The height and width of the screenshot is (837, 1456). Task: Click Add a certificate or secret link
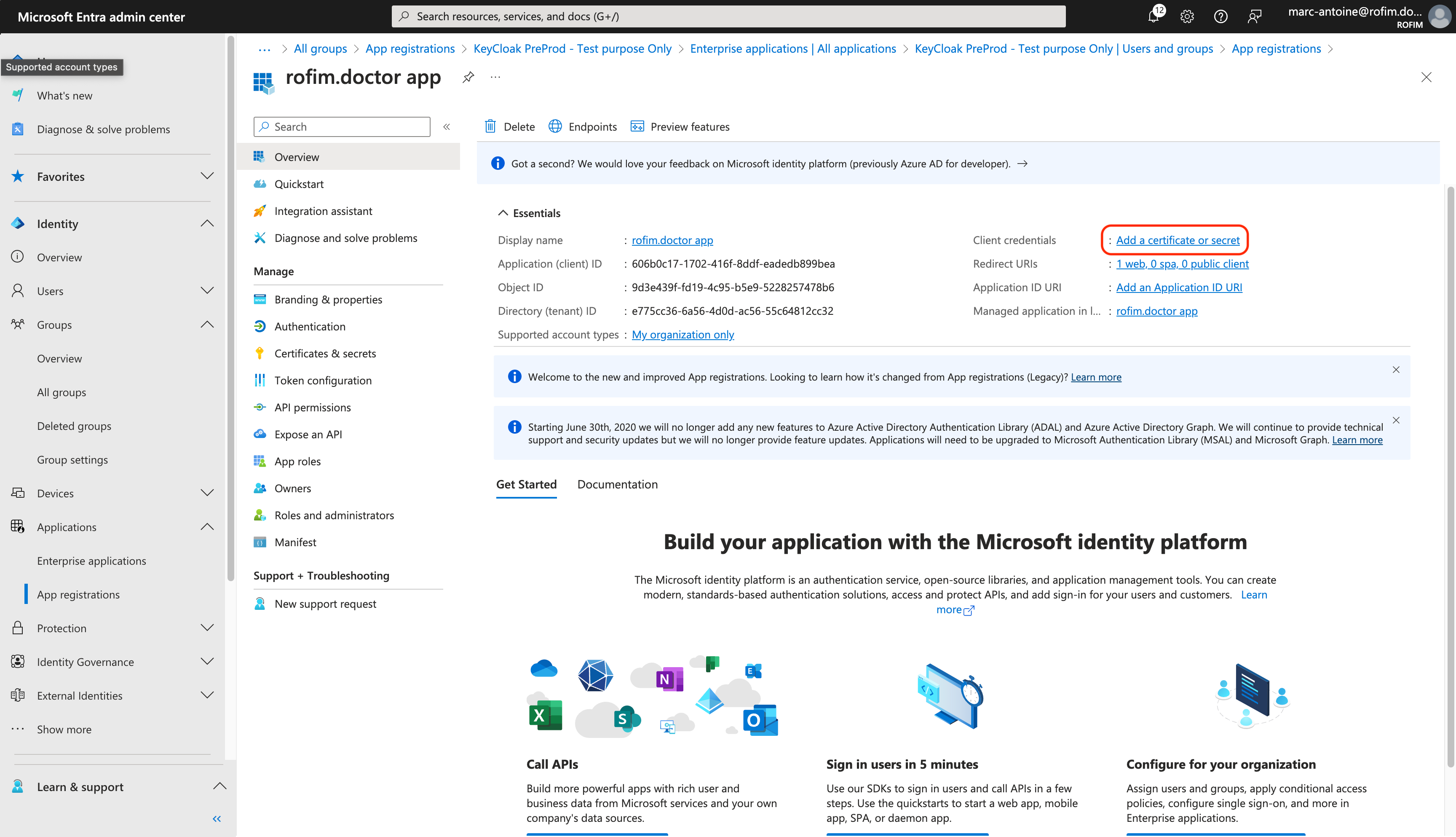(1178, 240)
